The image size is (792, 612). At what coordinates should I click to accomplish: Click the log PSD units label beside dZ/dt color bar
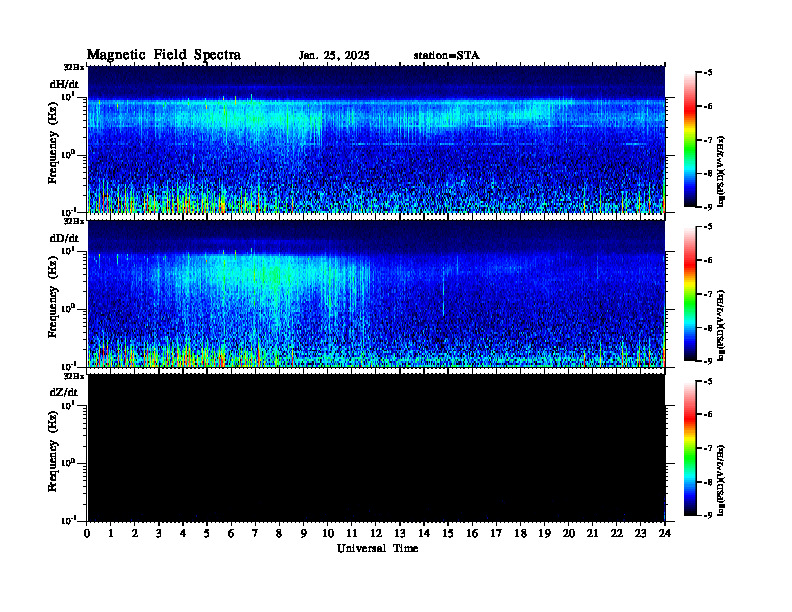pos(722,479)
